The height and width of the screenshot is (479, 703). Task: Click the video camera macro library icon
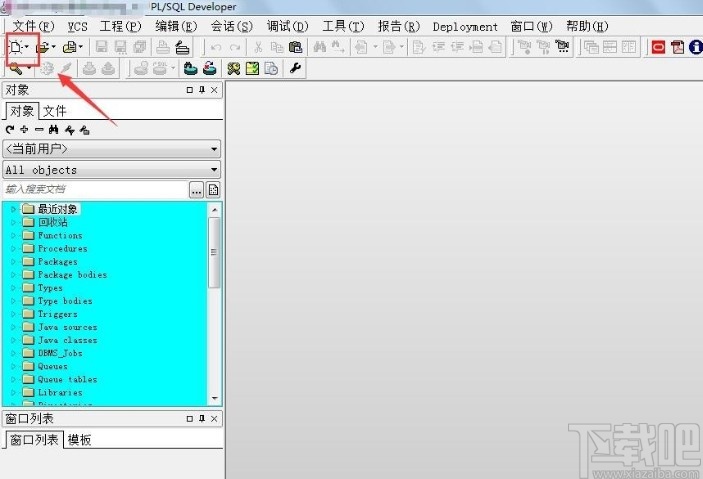(x=562, y=47)
